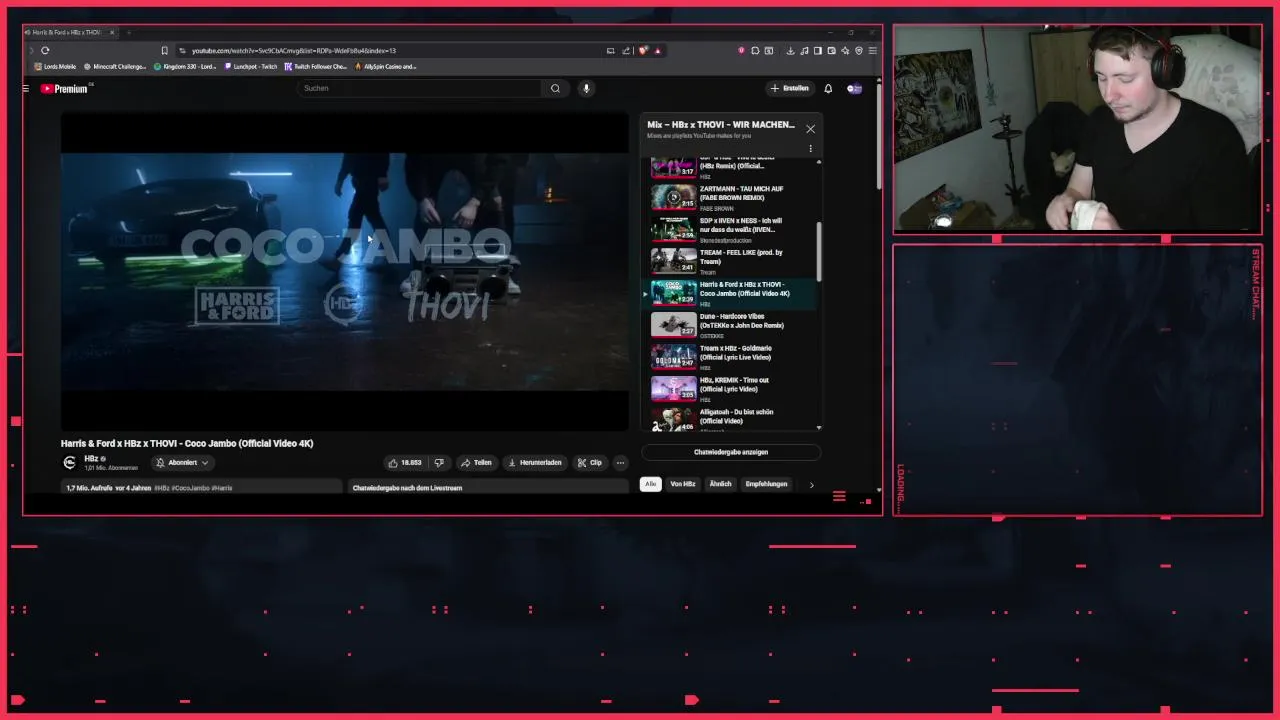Open the music note icon in browser toolbar

tap(804, 50)
